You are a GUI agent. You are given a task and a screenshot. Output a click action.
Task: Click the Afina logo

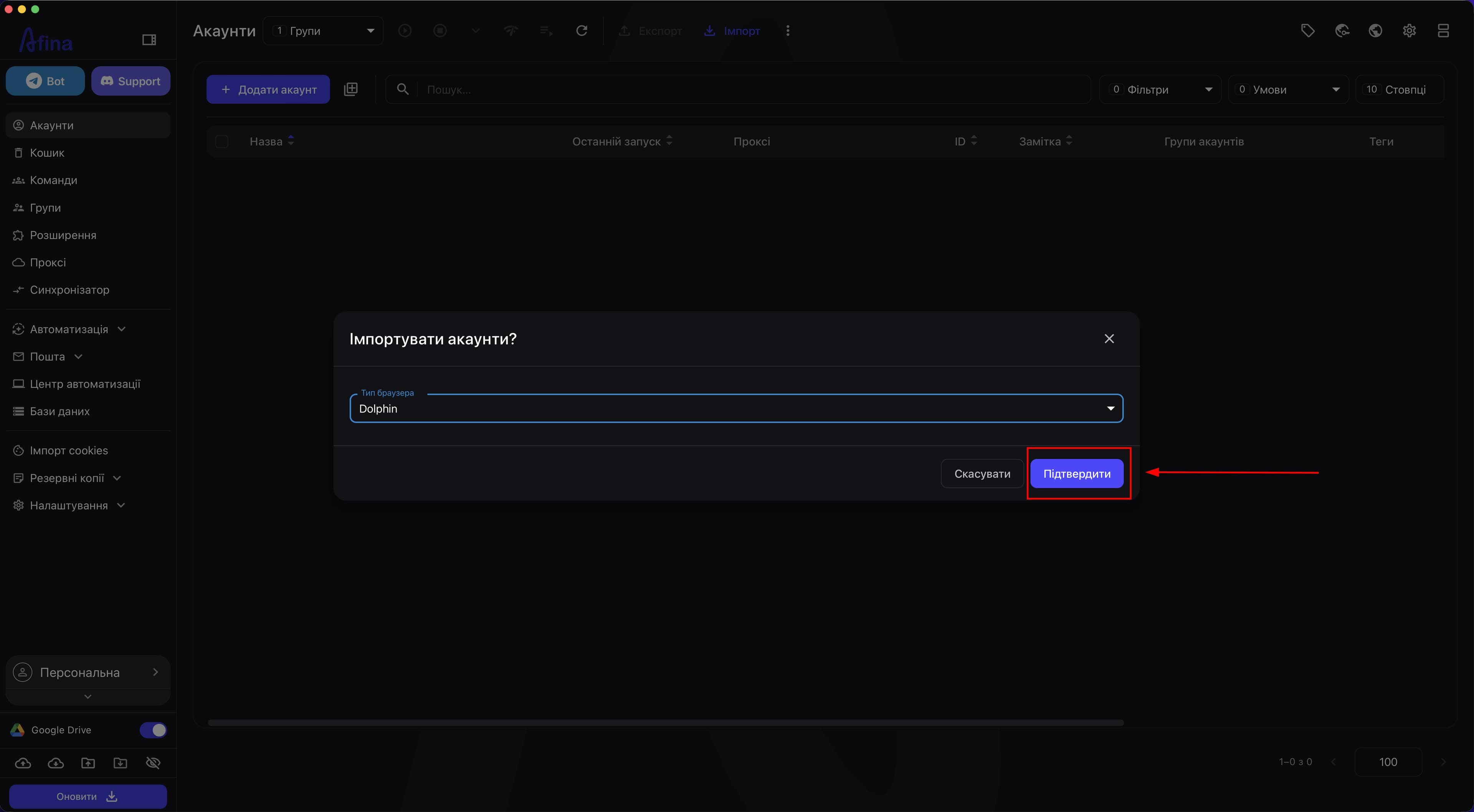coord(46,40)
